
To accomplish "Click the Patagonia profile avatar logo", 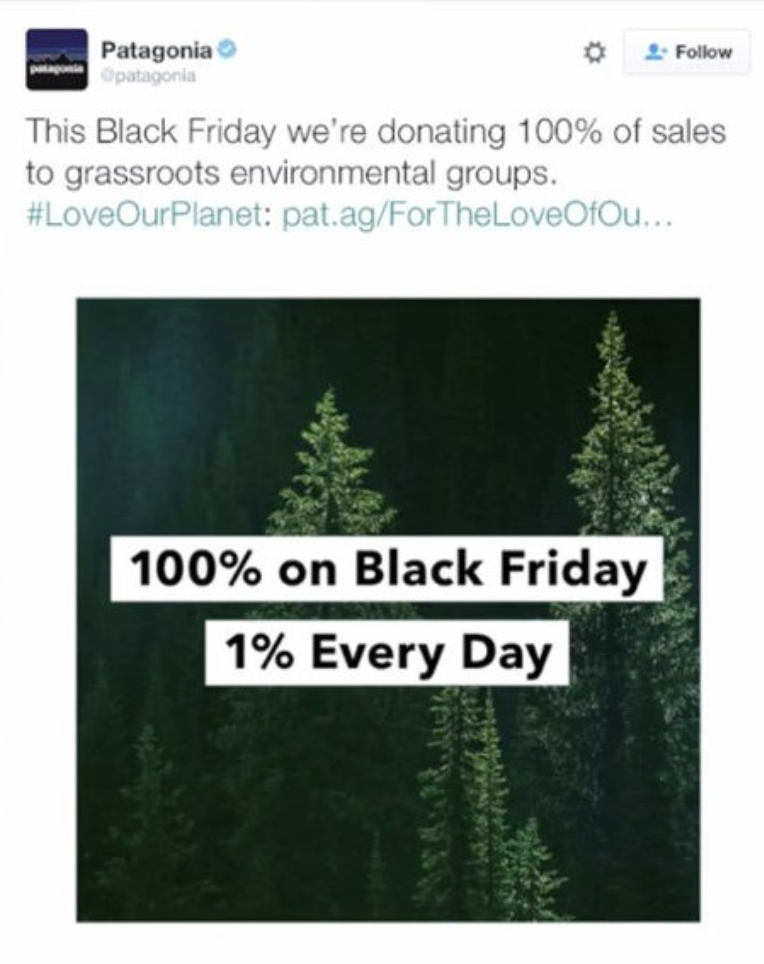I will tap(56, 60).
